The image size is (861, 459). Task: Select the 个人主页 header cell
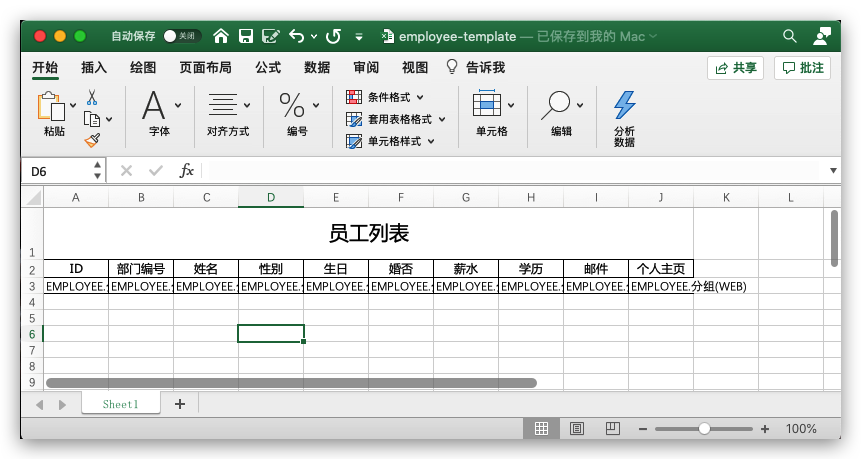click(661, 269)
